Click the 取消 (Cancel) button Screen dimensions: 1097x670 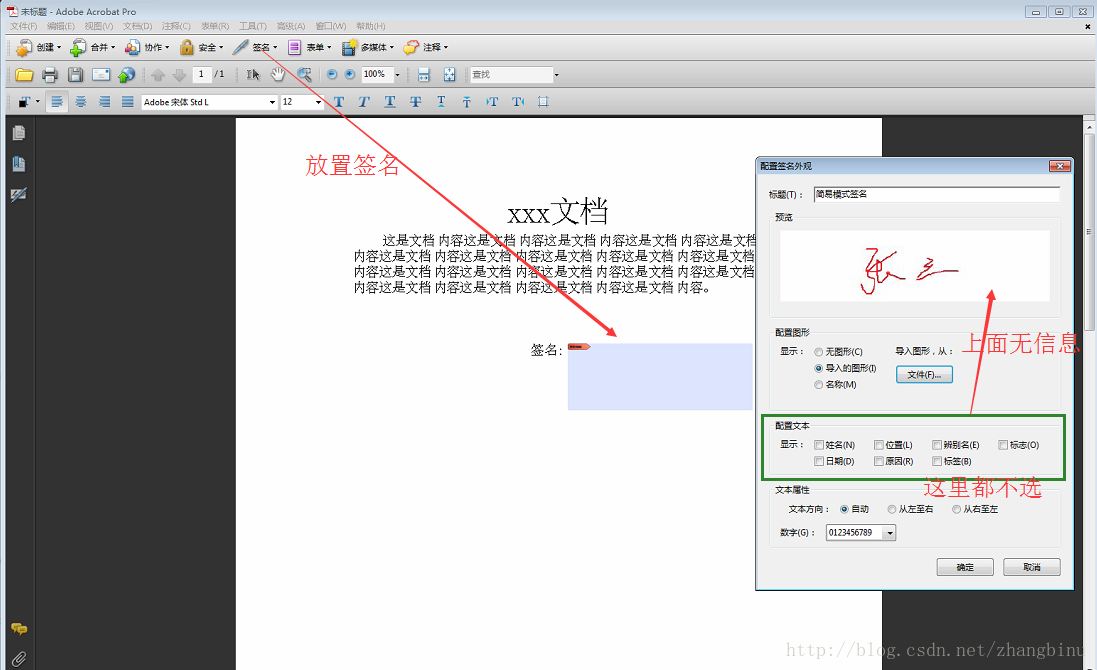1031,567
